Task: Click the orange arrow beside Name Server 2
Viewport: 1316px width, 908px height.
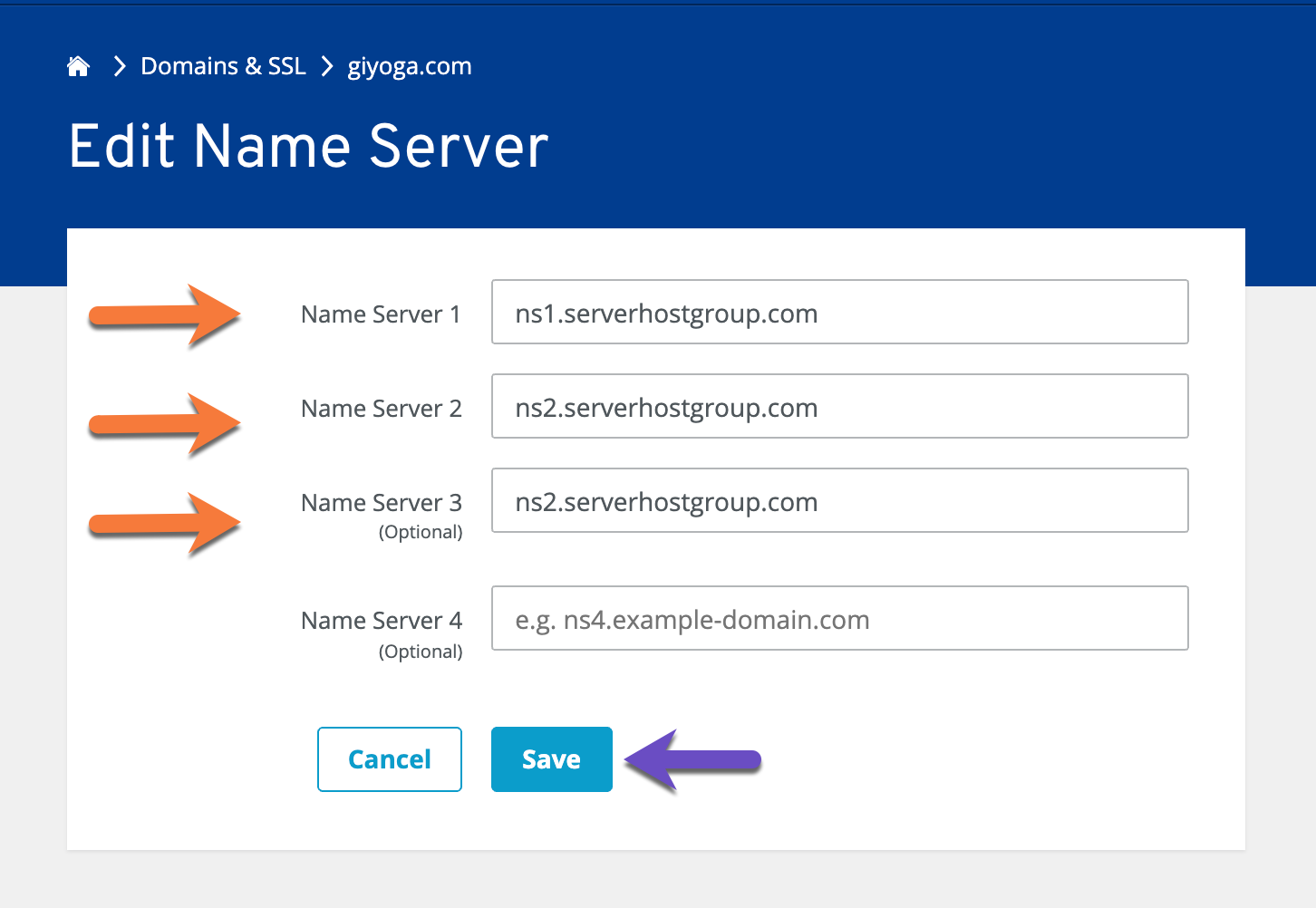Action: (x=165, y=424)
